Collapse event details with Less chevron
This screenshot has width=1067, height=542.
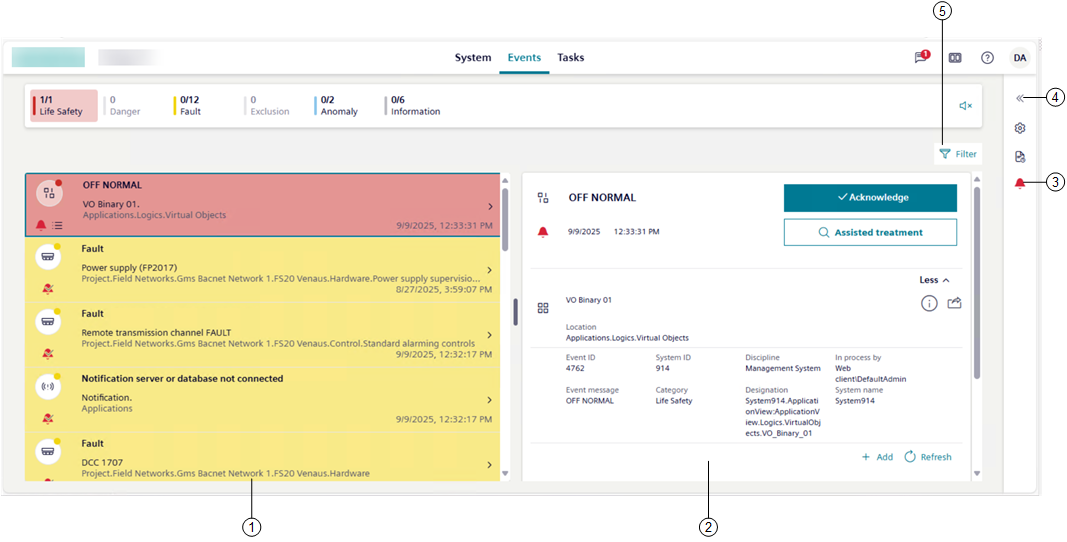(934, 280)
